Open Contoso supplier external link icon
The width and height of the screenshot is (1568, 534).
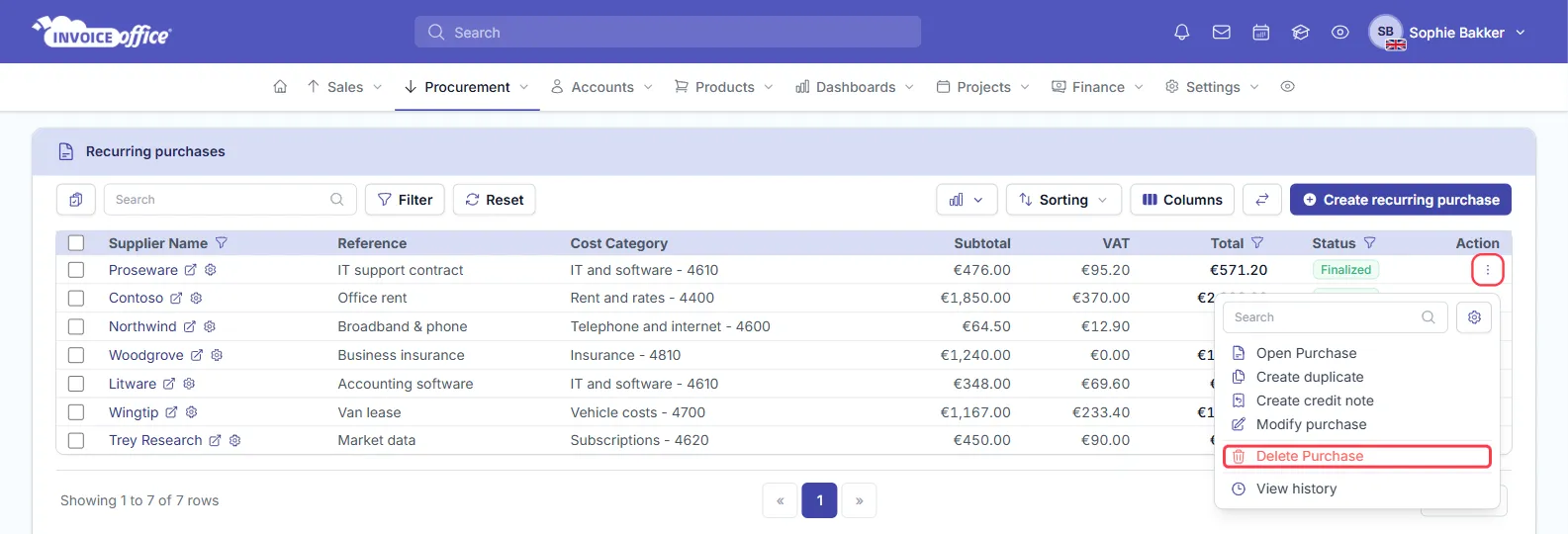click(176, 298)
